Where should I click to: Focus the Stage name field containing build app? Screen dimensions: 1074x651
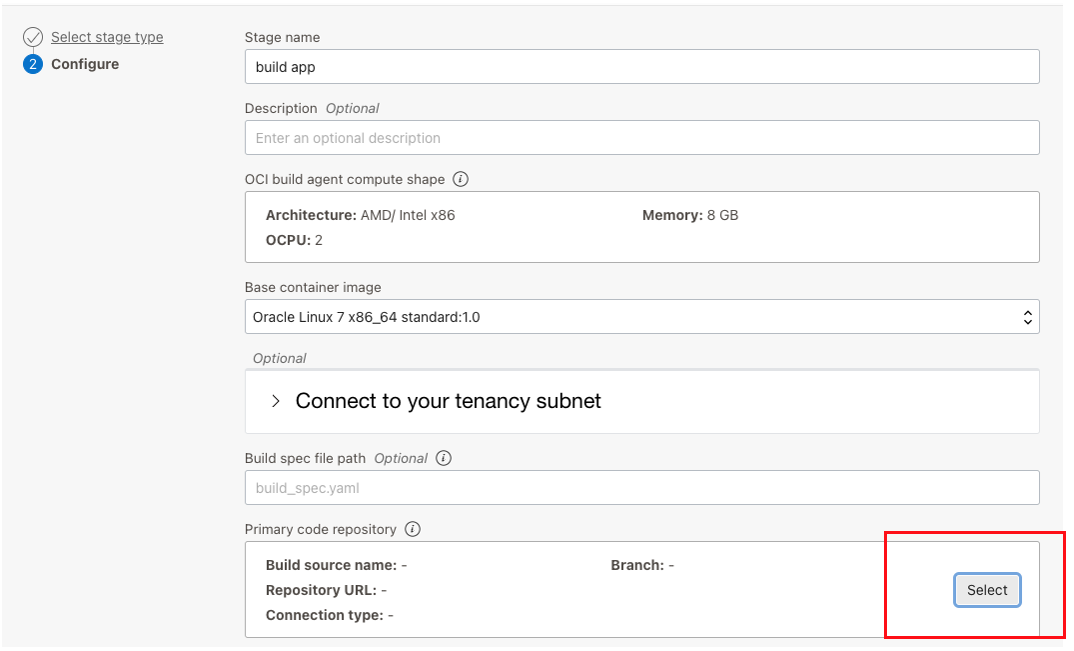coord(640,67)
